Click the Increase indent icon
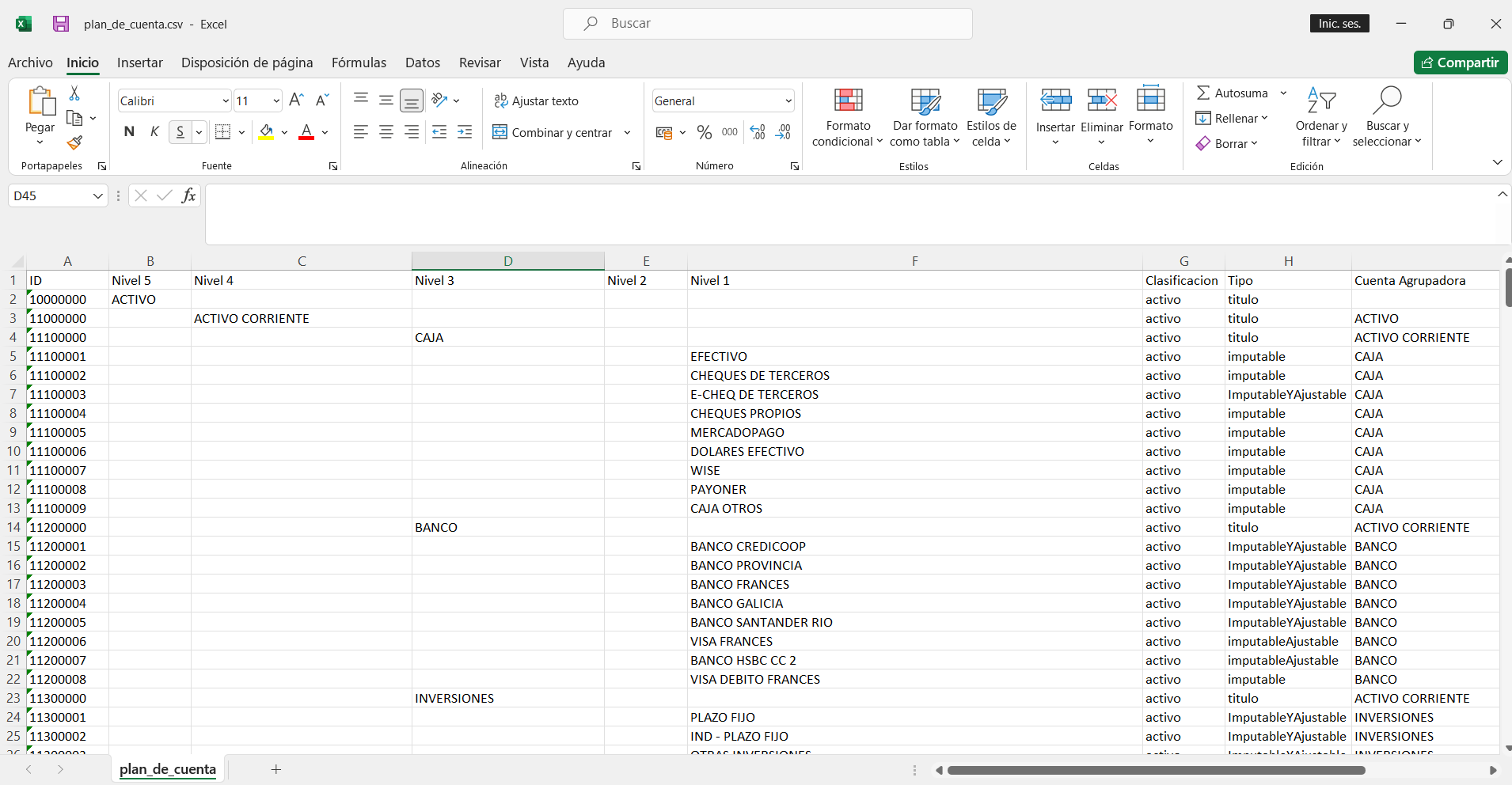Viewport: 1512px width, 785px height. point(465,132)
